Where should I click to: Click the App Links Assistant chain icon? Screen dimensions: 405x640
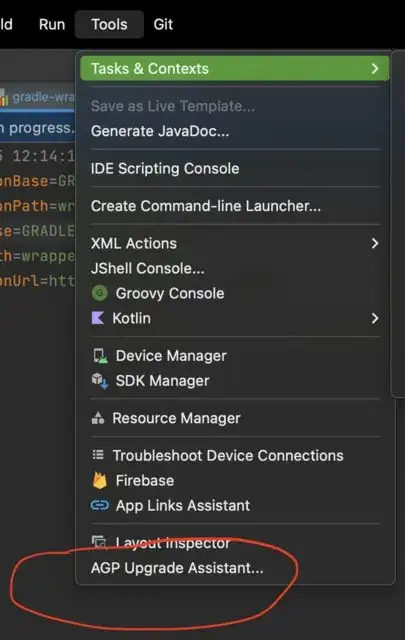click(100, 505)
